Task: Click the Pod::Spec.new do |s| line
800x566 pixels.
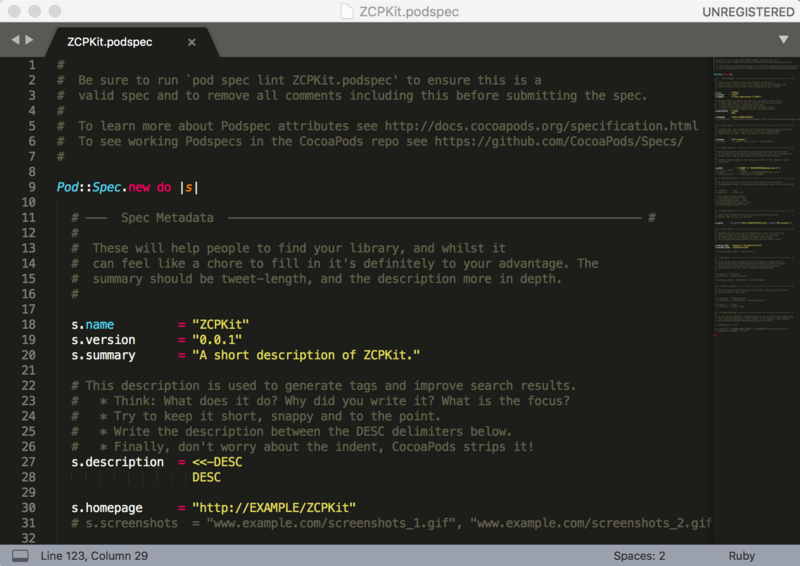Action: (x=127, y=187)
